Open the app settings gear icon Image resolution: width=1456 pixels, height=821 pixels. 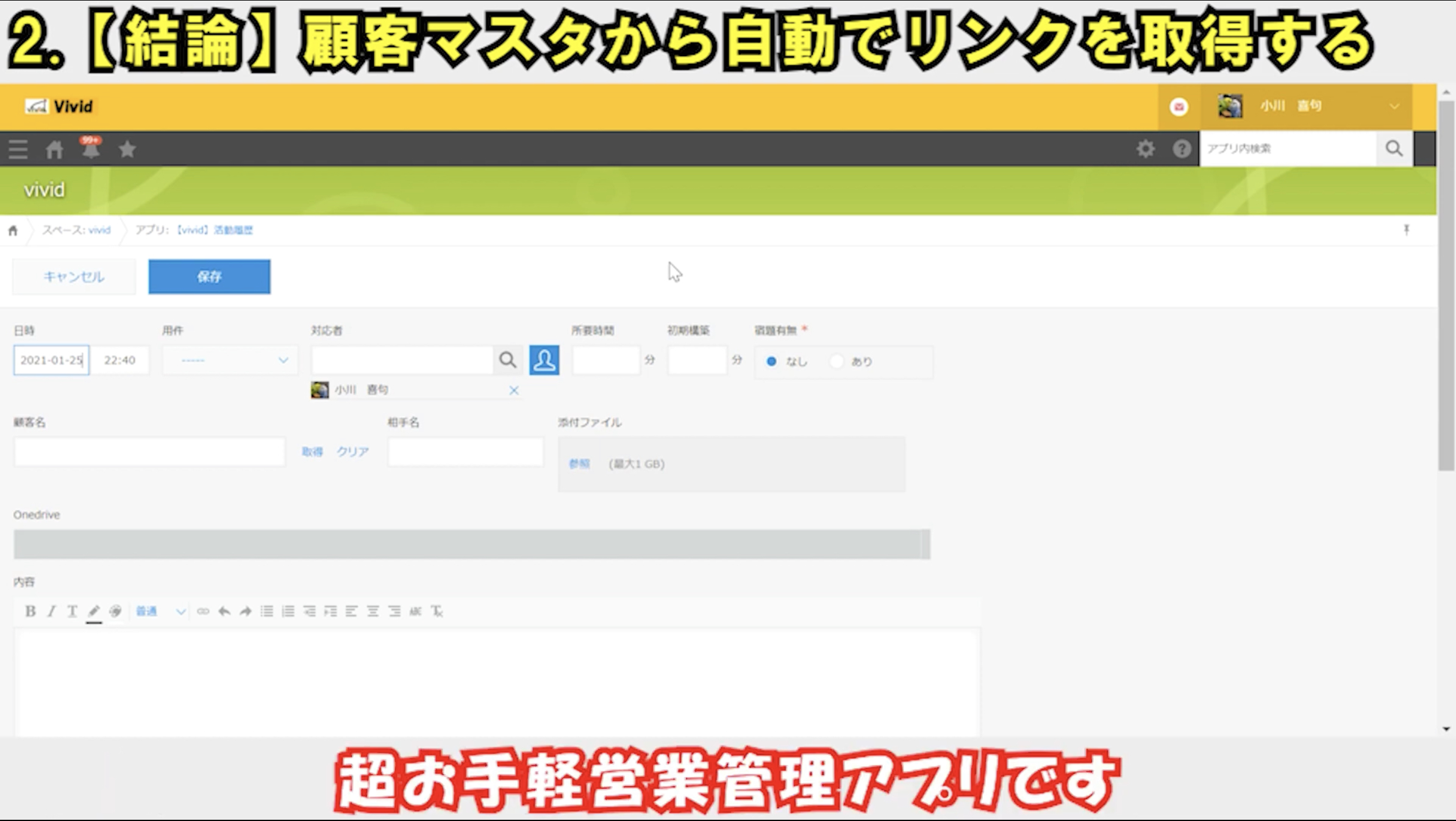(1145, 149)
